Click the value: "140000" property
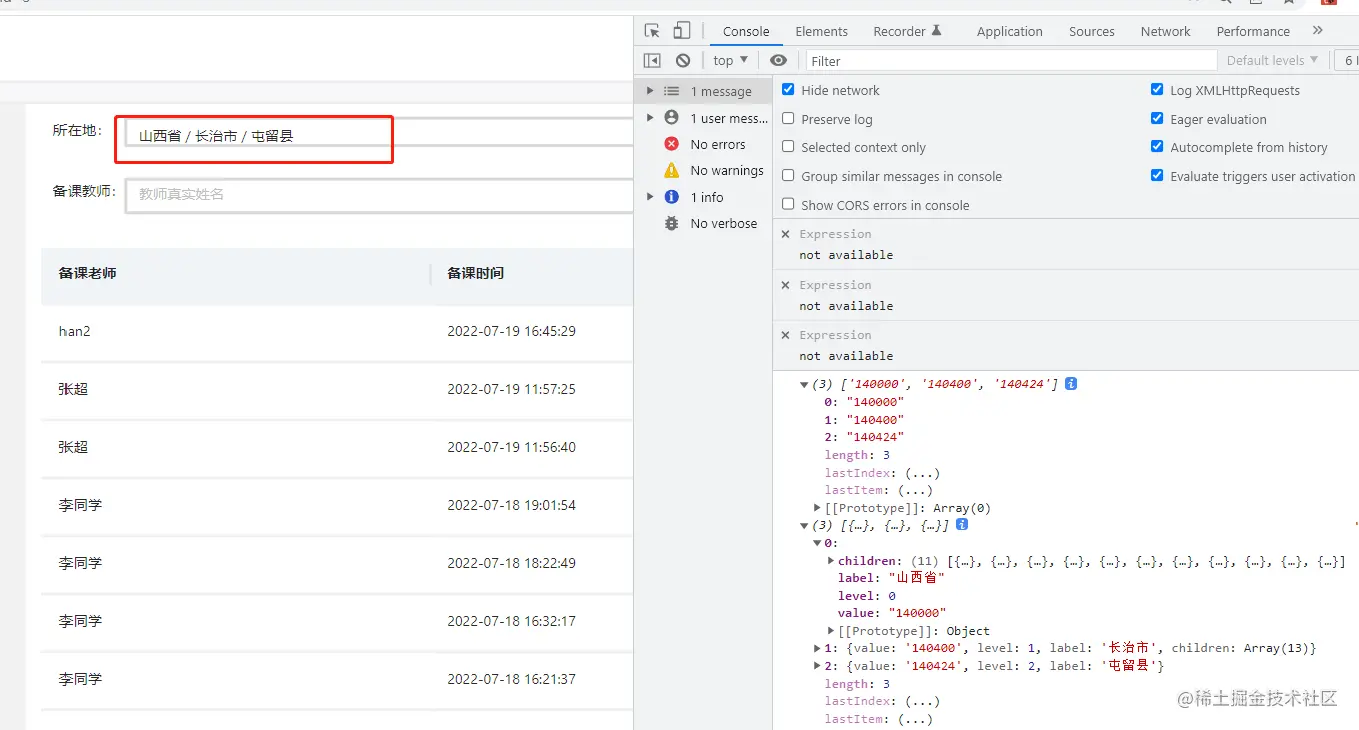The height and width of the screenshot is (730, 1359). pyautogui.click(x=892, y=613)
